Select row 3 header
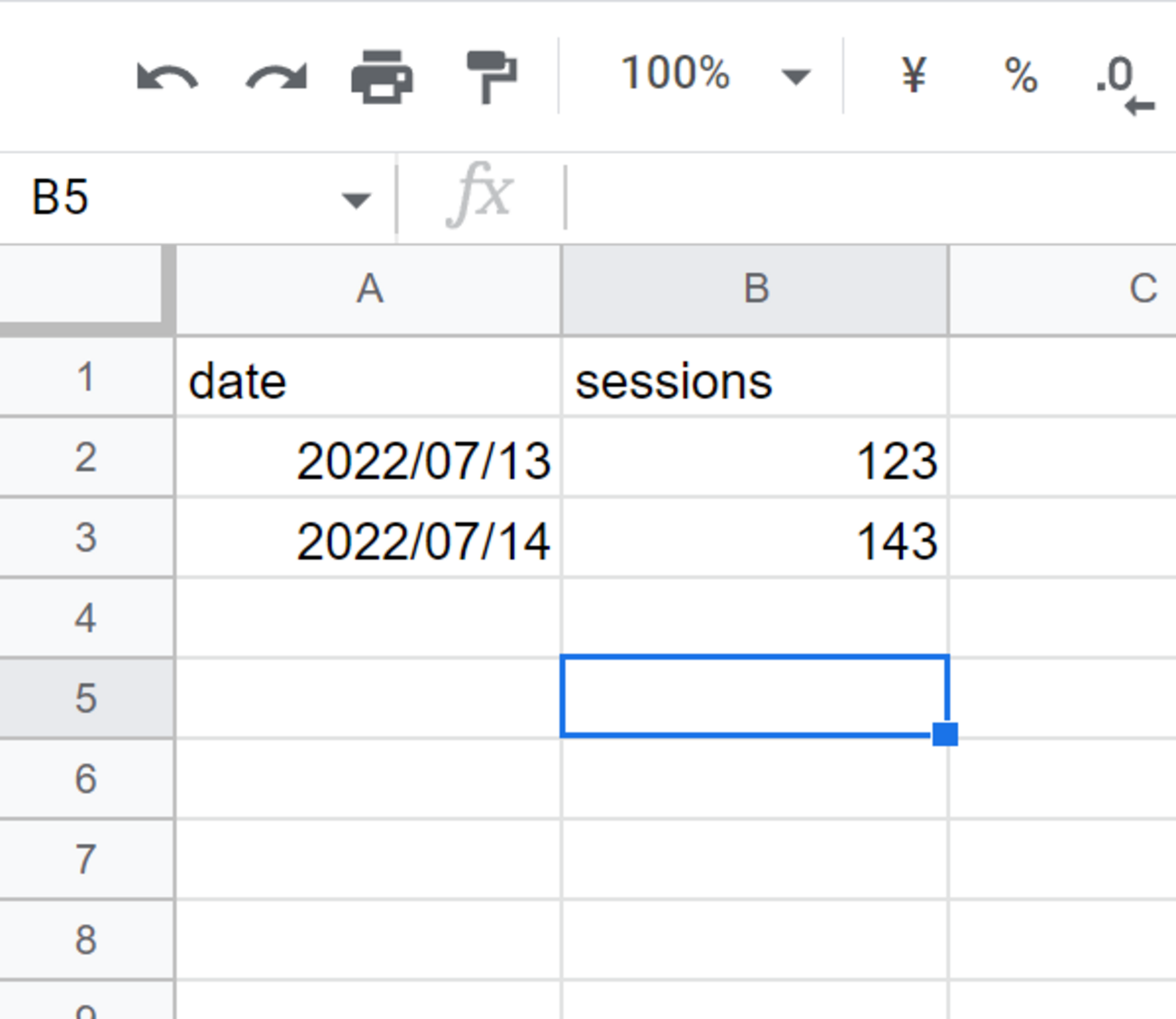Image resolution: width=1176 pixels, height=1019 pixels. point(86,538)
